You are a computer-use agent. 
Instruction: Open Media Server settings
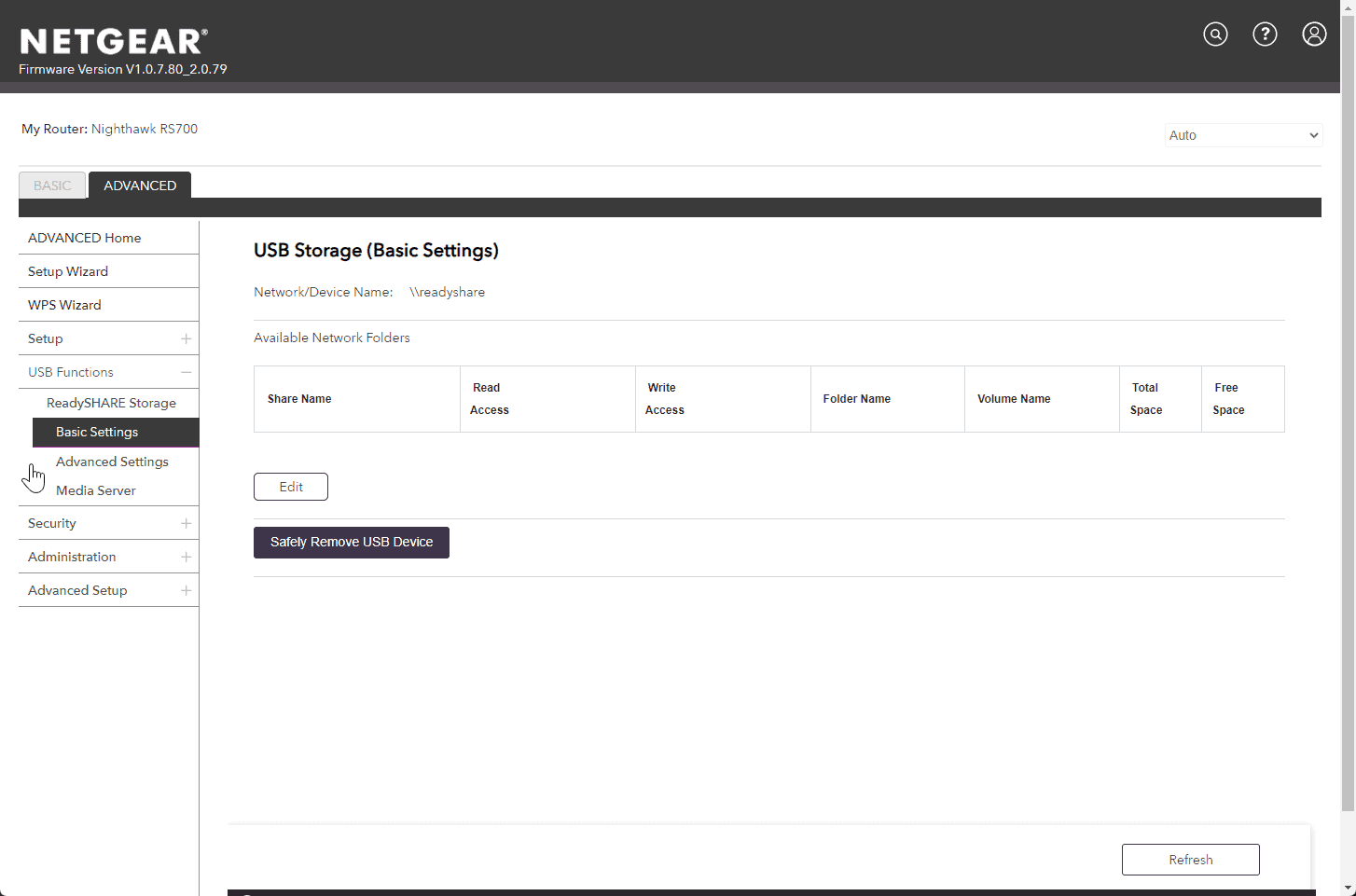(96, 490)
